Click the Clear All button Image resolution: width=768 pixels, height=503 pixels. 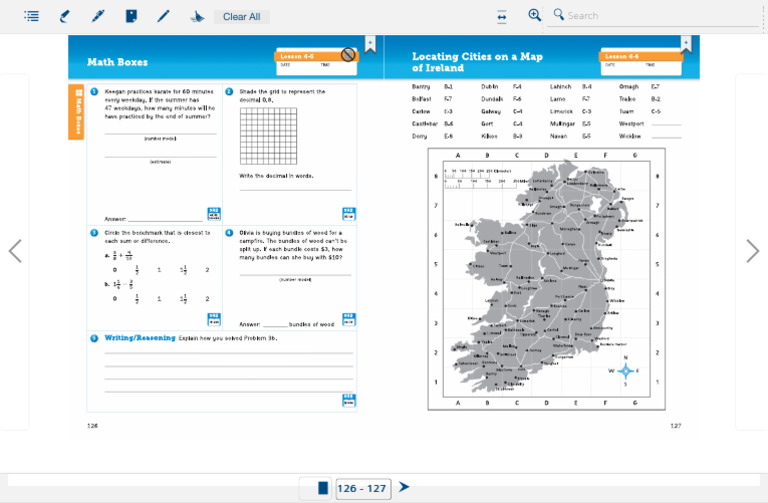[x=241, y=16]
